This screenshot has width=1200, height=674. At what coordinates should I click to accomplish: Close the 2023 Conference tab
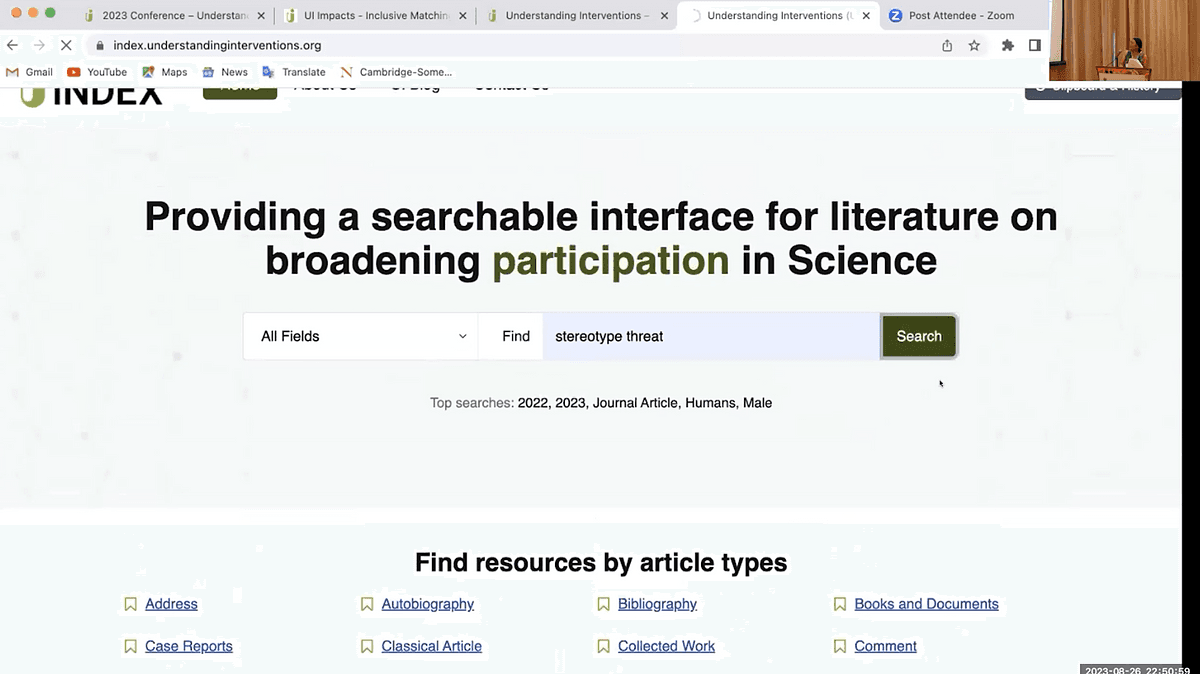(261, 15)
